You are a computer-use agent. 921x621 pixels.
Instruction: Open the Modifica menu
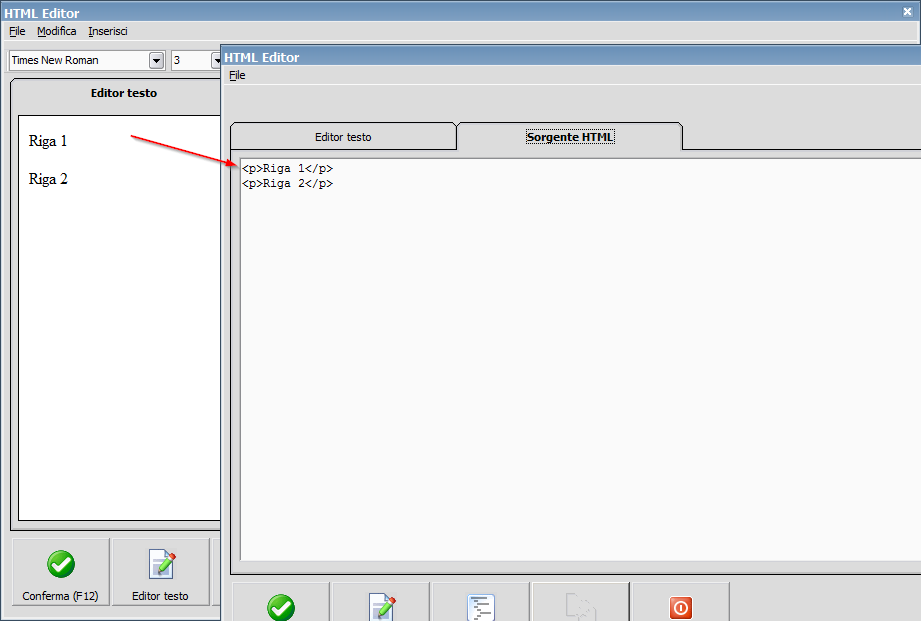click(56, 31)
